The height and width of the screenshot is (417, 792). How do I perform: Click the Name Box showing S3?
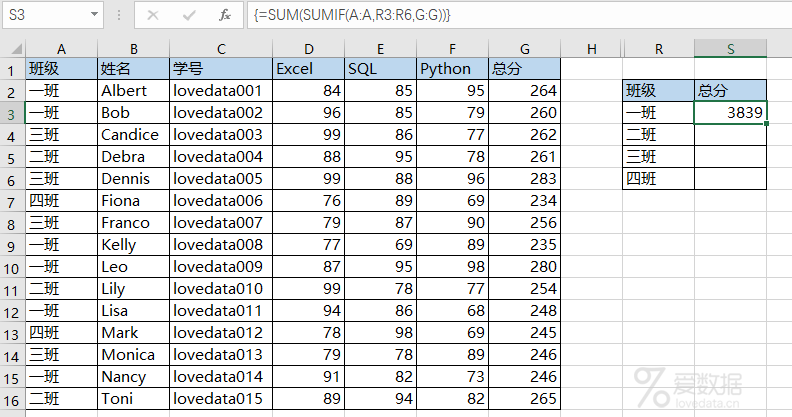tap(53, 15)
